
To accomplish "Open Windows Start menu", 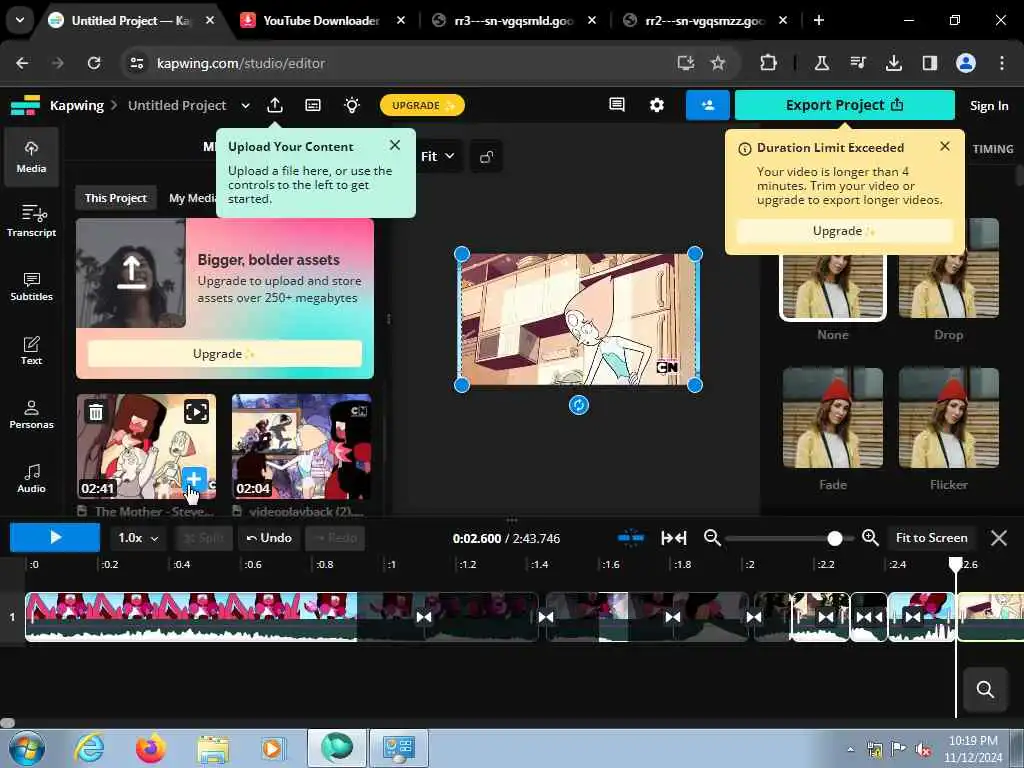I will pyautogui.click(x=27, y=748).
